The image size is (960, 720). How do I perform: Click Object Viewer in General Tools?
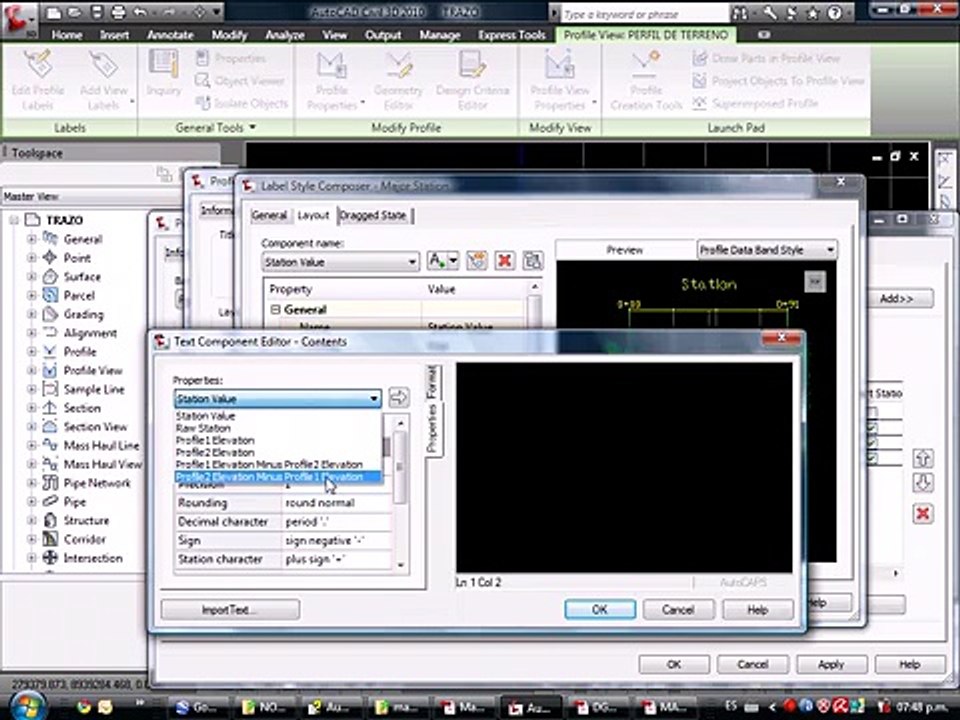point(240,81)
